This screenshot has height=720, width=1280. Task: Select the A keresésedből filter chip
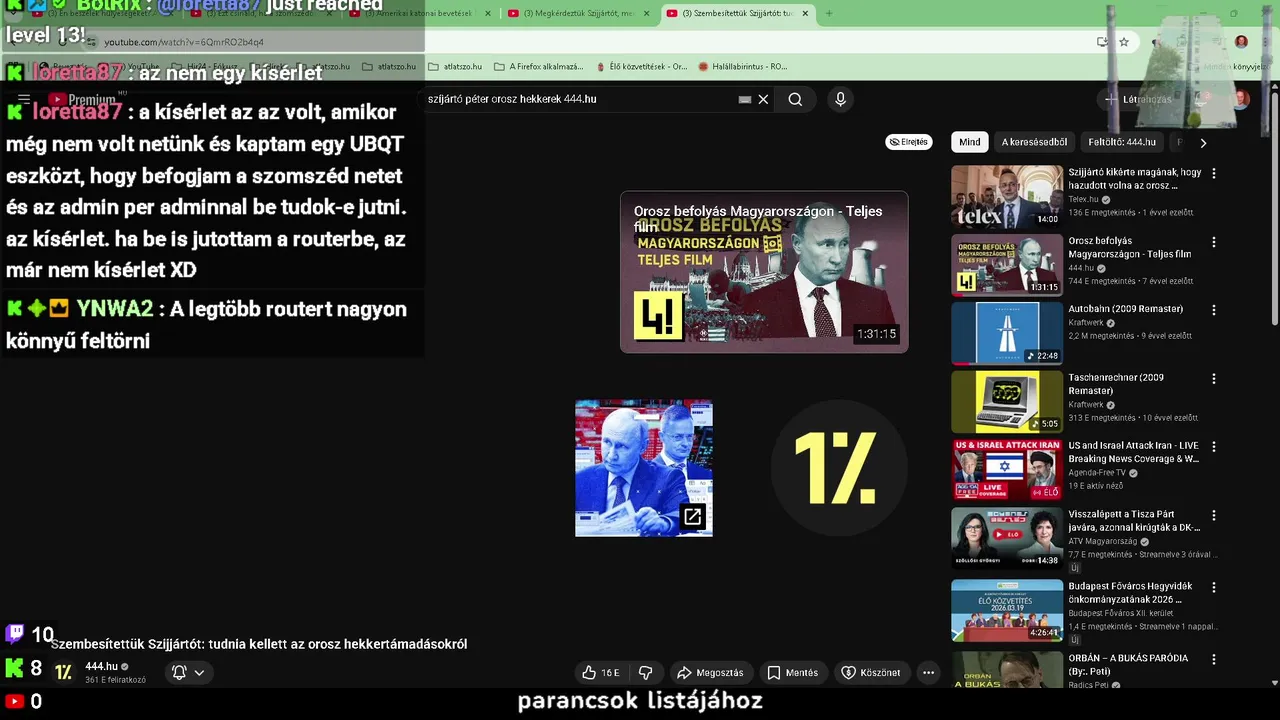coord(1034,142)
